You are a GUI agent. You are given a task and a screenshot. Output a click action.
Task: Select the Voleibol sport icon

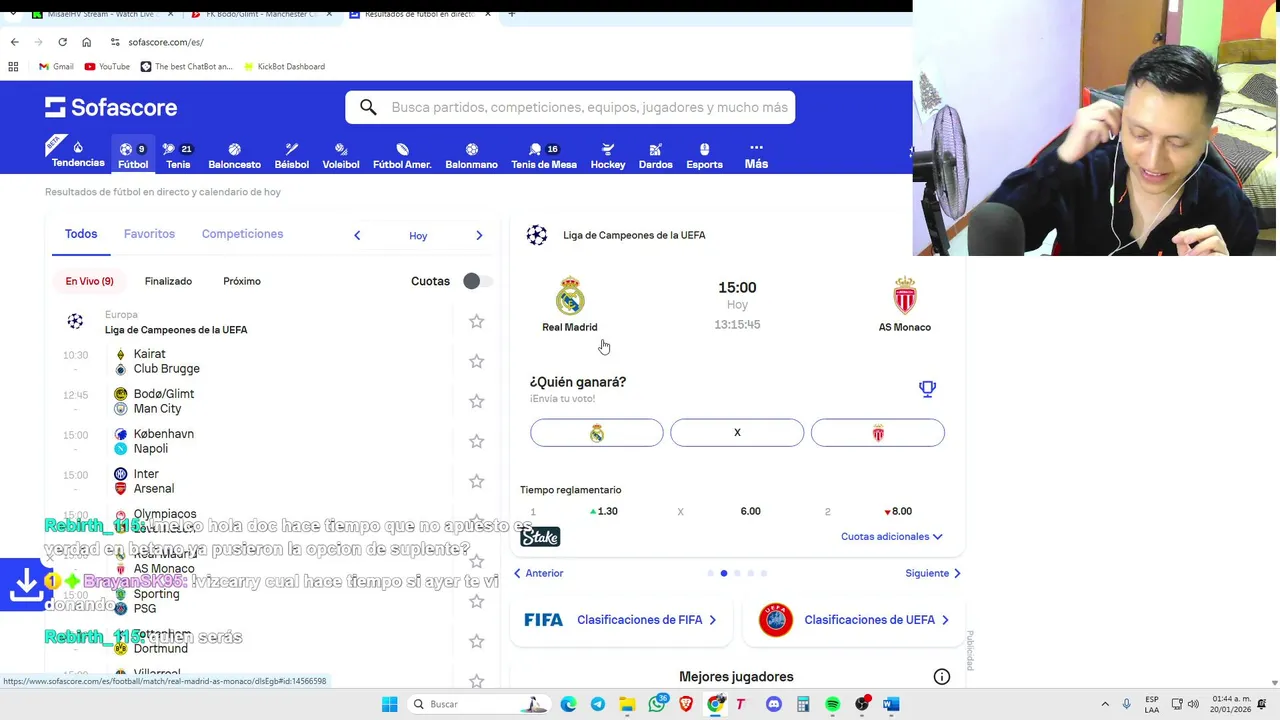(x=340, y=155)
